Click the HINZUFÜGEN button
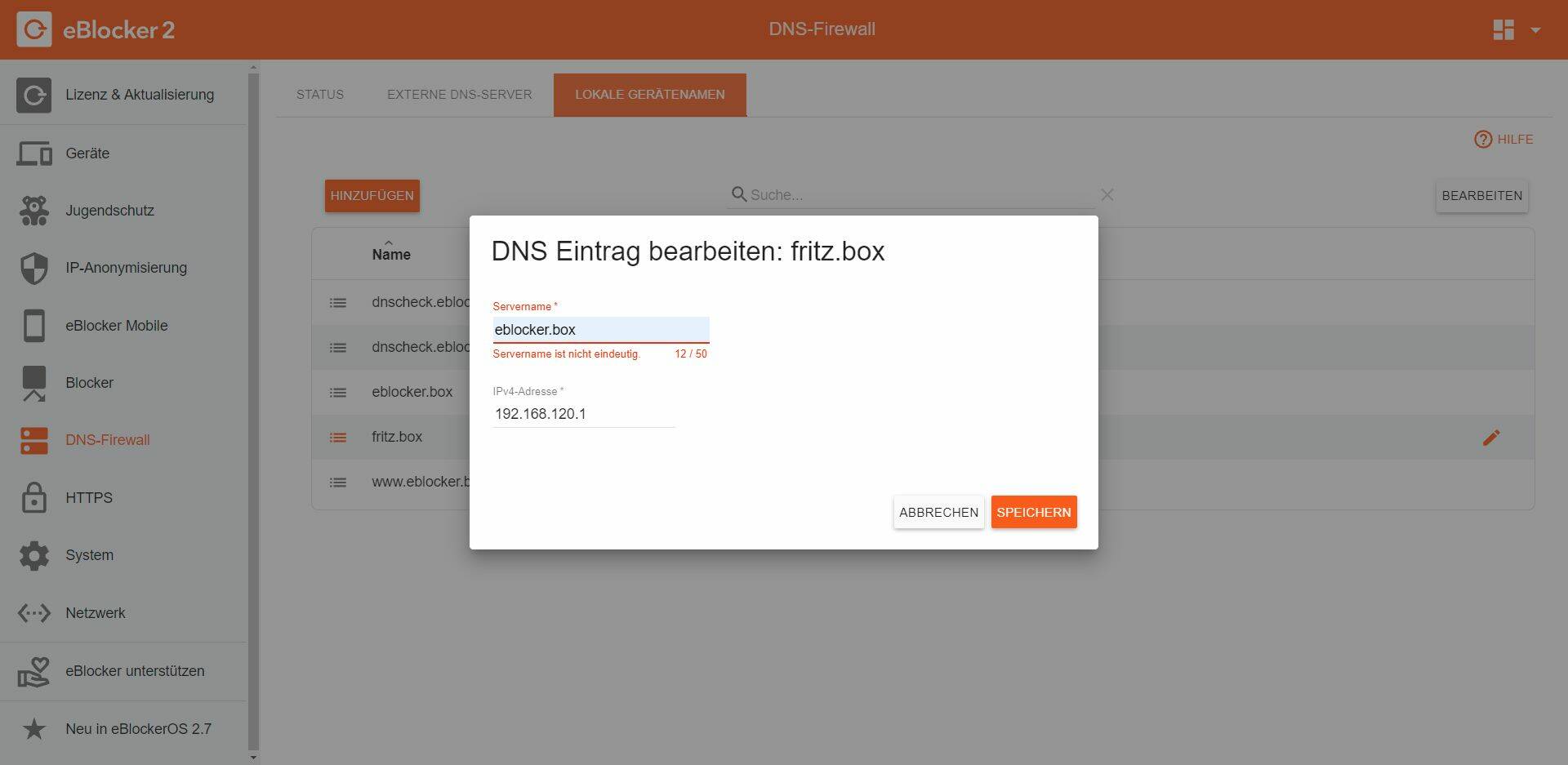1568x765 pixels. [x=372, y=196]
